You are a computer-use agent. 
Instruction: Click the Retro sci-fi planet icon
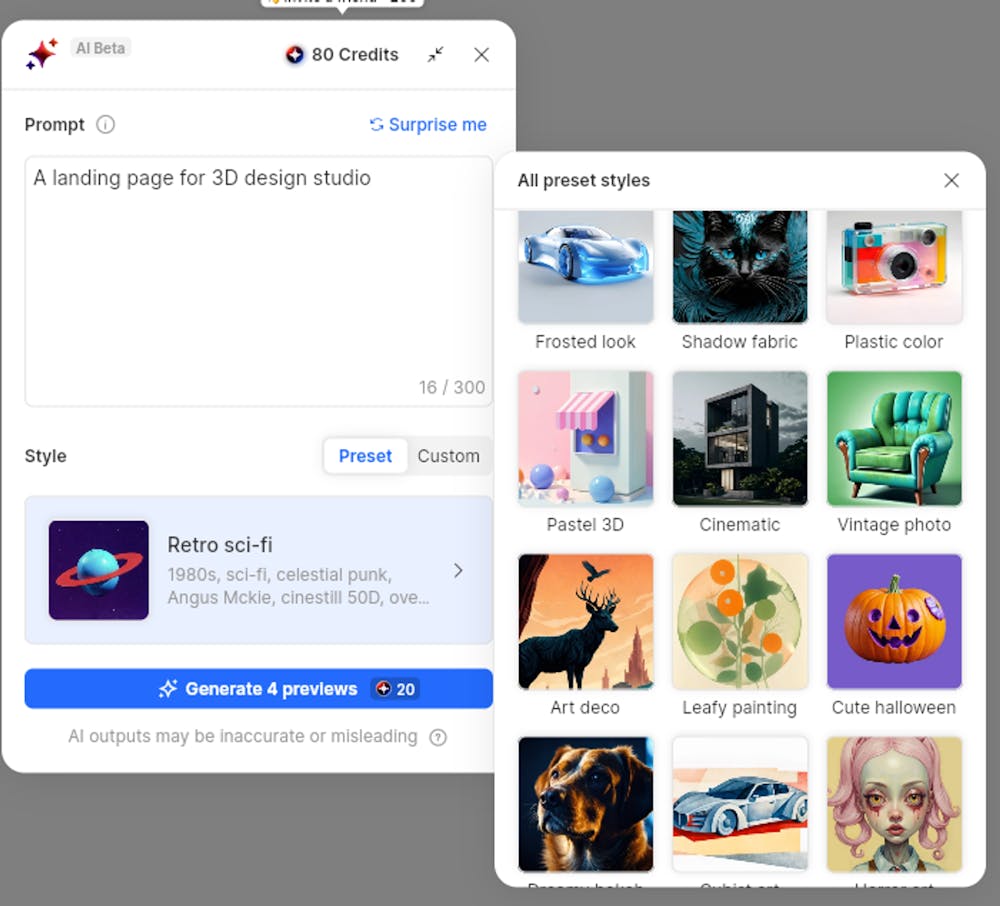point(98,570)
